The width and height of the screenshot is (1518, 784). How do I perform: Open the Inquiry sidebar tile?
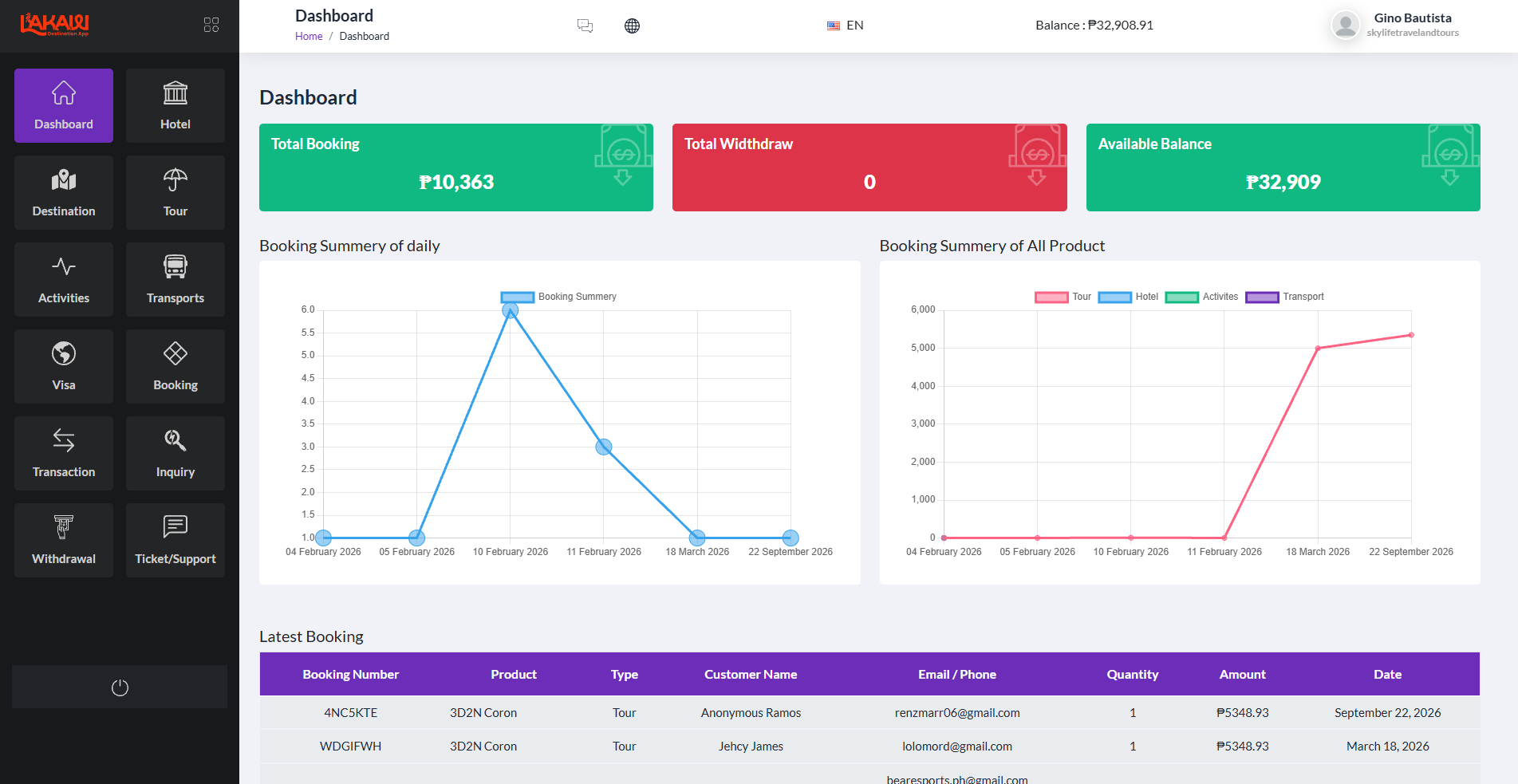pyautogui.click(x=175, y=453)
